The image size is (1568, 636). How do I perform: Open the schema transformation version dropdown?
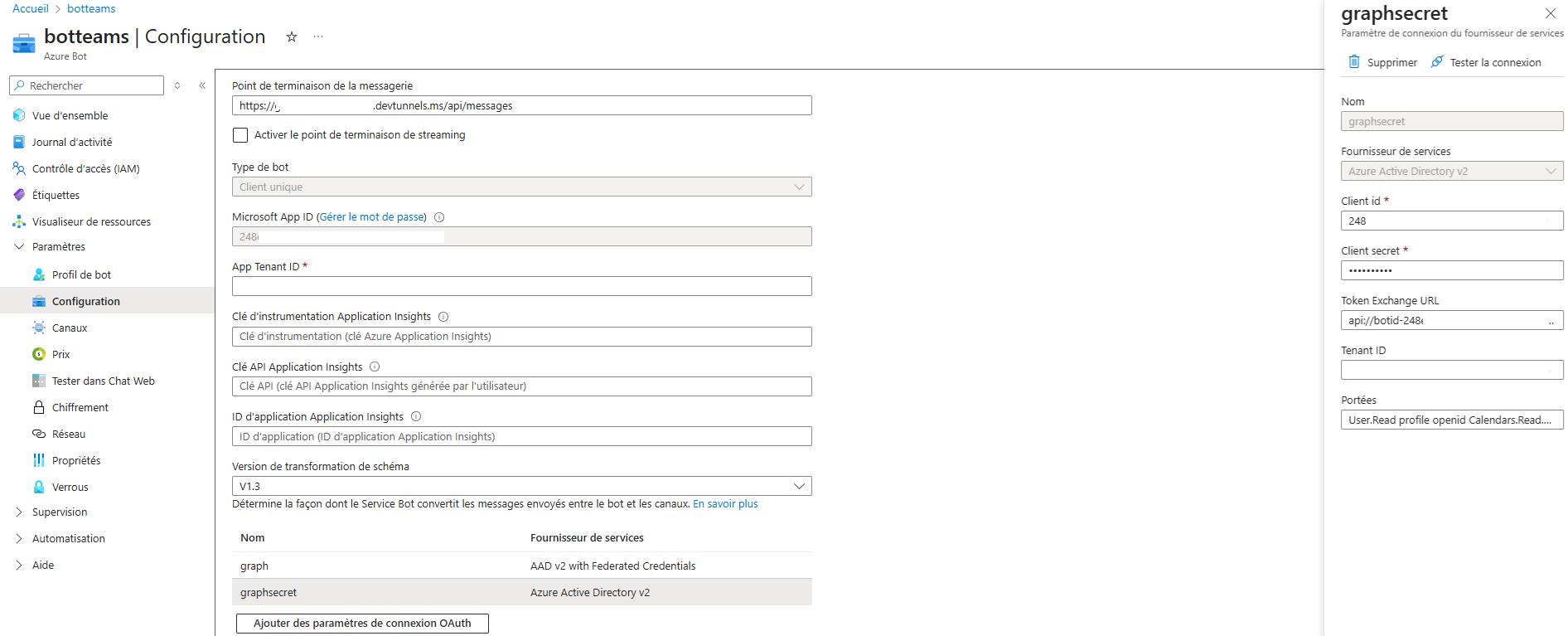point(522,486)
